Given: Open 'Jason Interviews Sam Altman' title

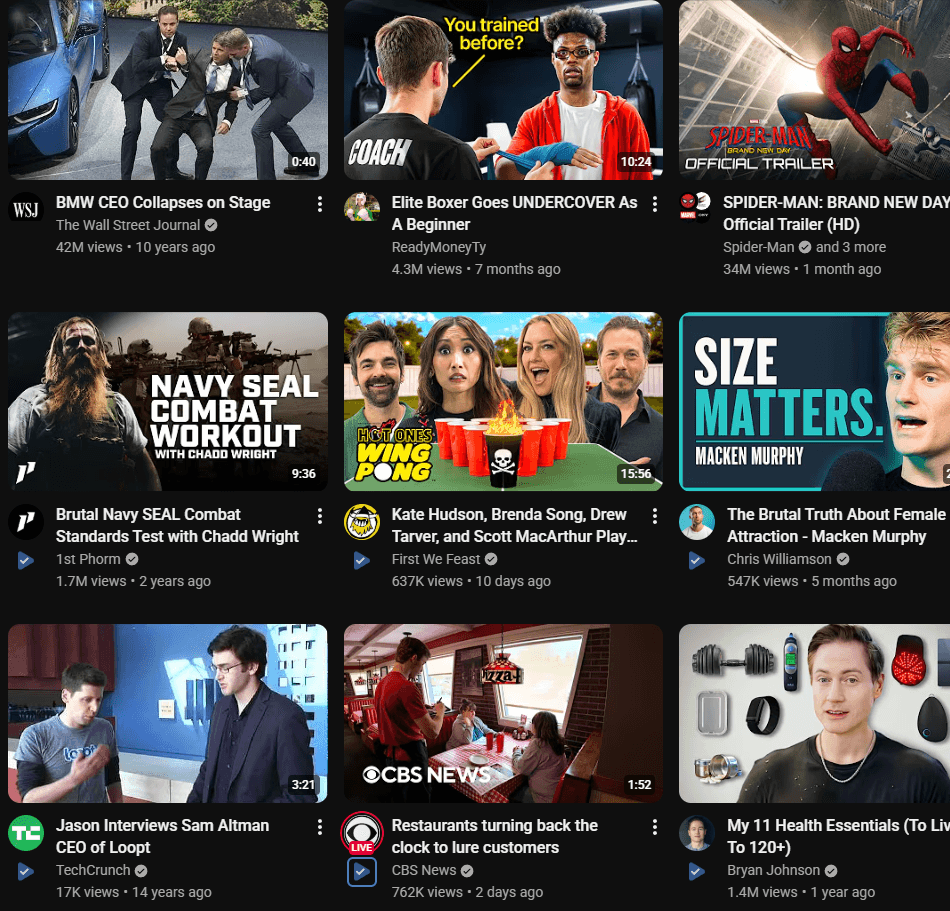Looking at the screenshot, I should [x=162, y=836].
